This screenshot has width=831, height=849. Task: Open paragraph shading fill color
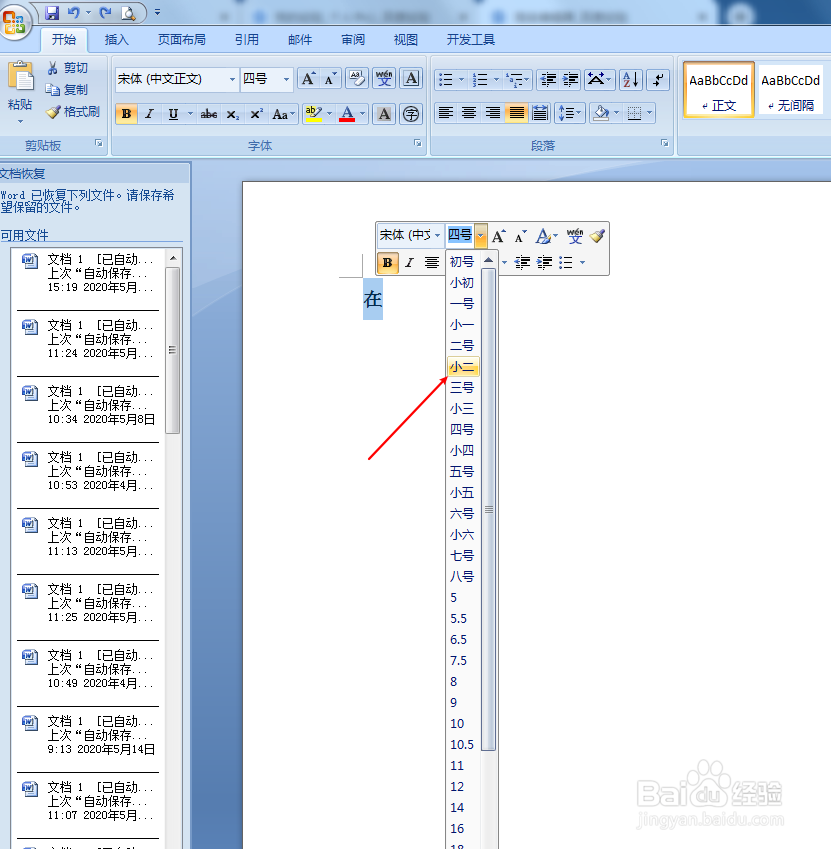(601, 114)
